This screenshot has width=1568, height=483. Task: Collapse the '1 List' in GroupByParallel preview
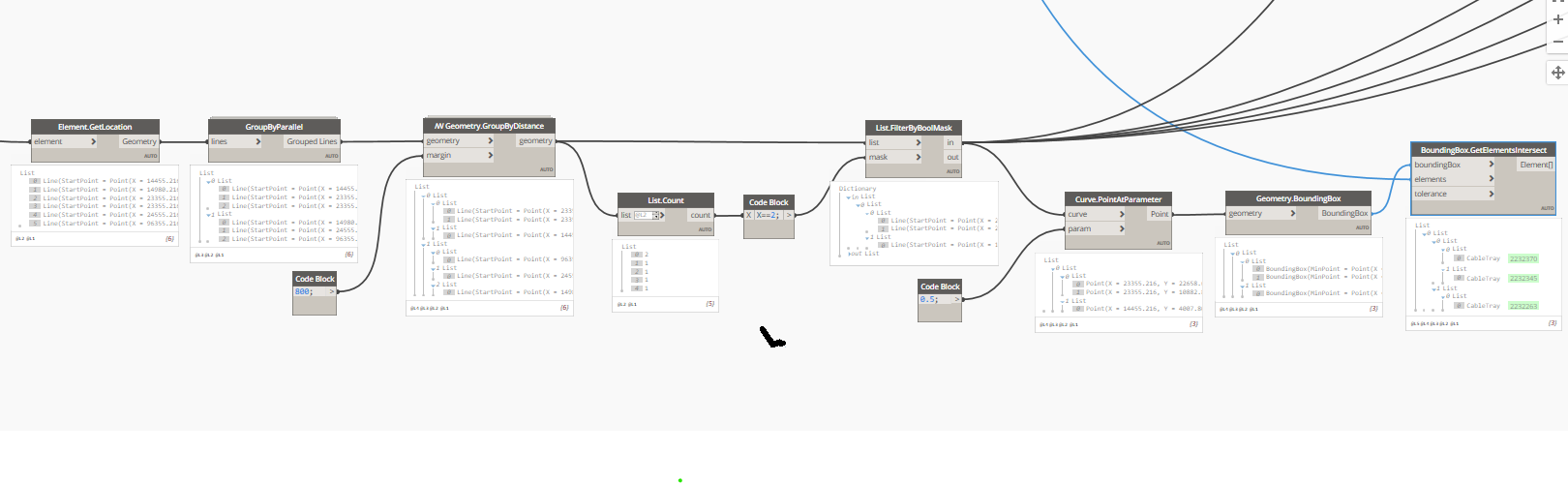pyautogui.click(x=208, y=214)
